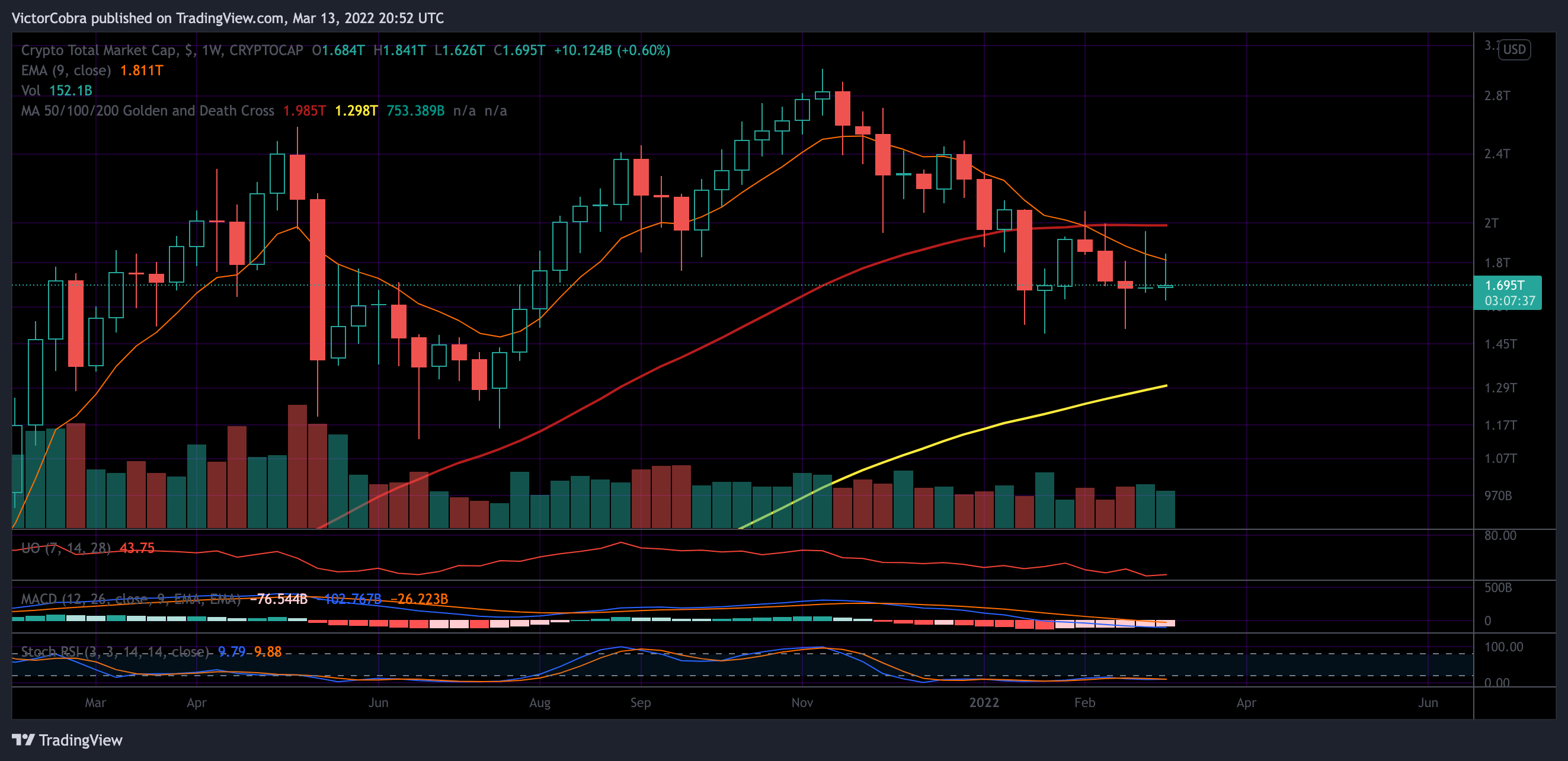Click the 1.8T price axis label
The width and height of the screenshot is (1568, 761).
coord(1497,263)
